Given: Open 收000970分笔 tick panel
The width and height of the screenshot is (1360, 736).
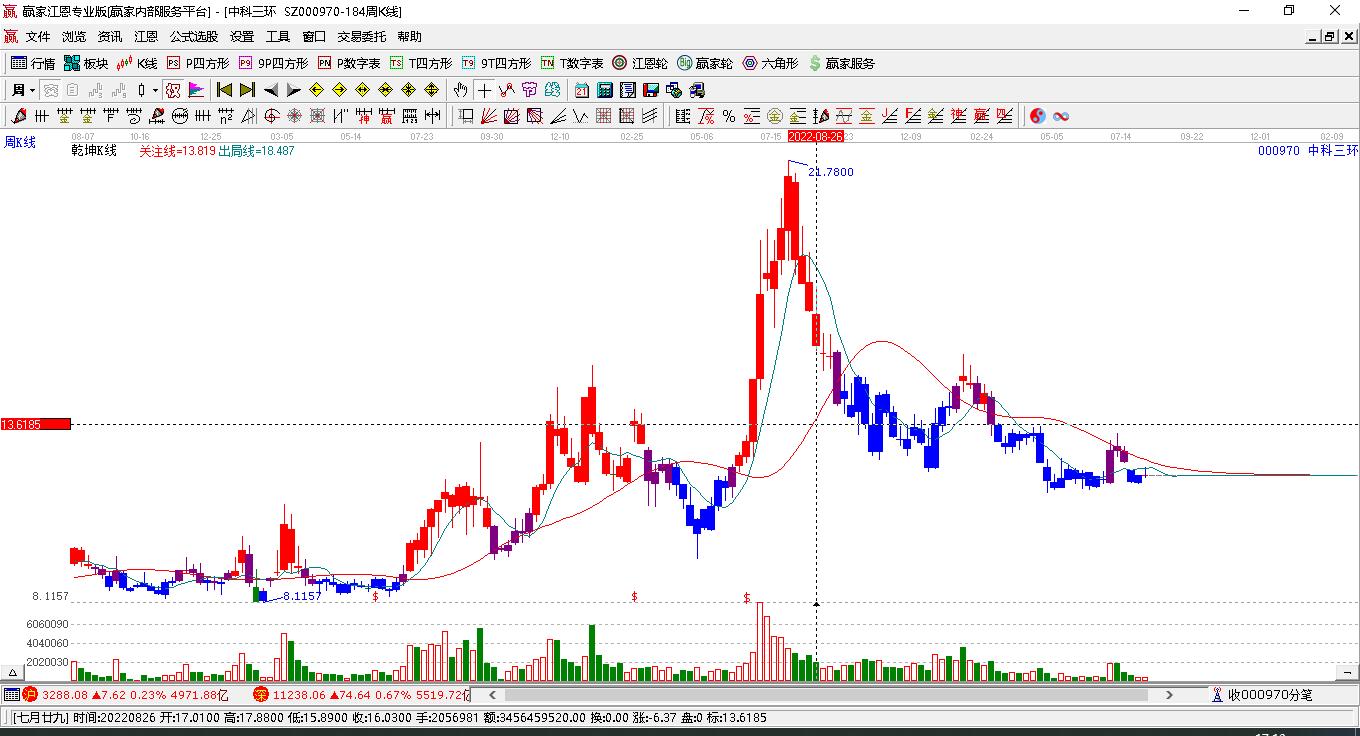Looking at the screenshot, I should coord(1262,695).
